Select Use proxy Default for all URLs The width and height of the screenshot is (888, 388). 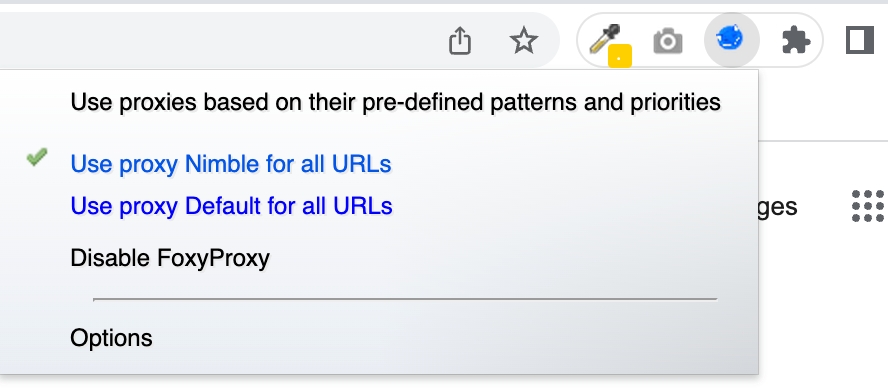231,206
